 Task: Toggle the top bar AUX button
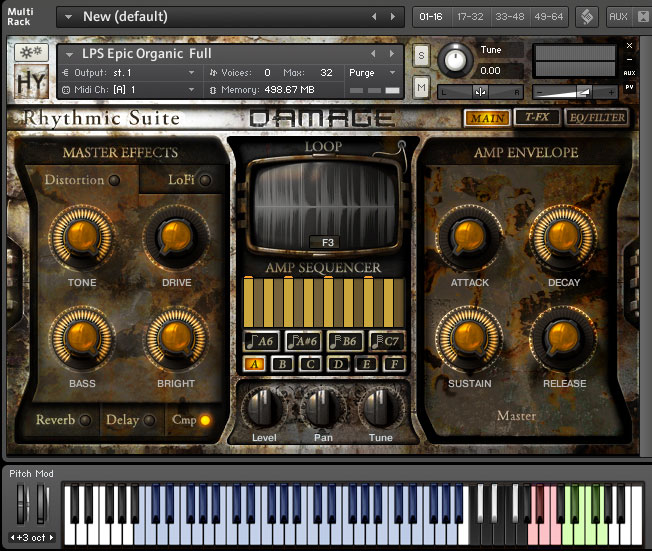point(618,17)
